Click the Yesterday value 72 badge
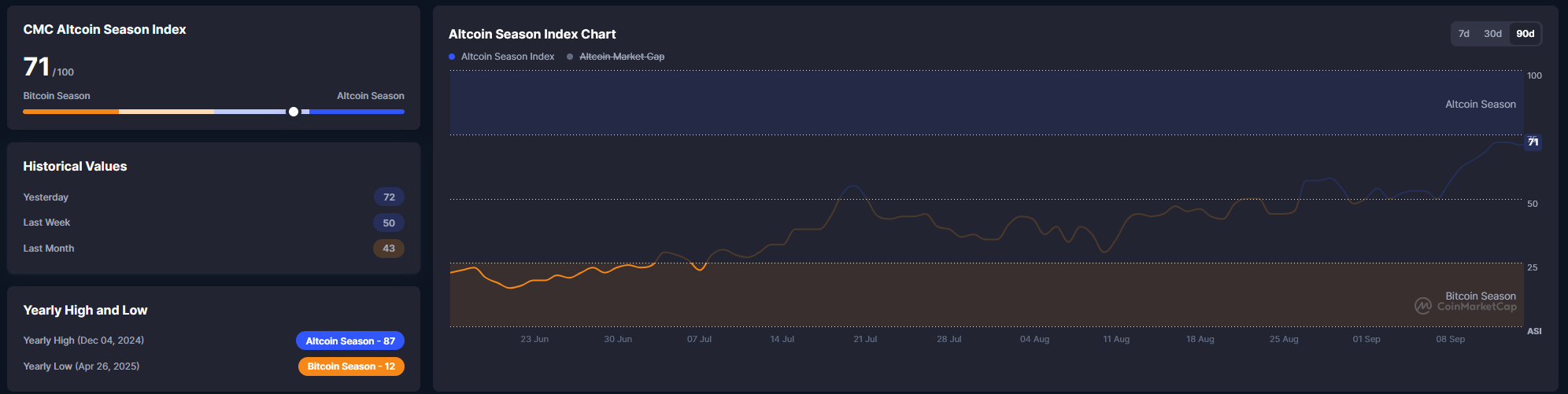This screenshot has height=394, width=1568. pyautogui.click(x=389, y=197)
